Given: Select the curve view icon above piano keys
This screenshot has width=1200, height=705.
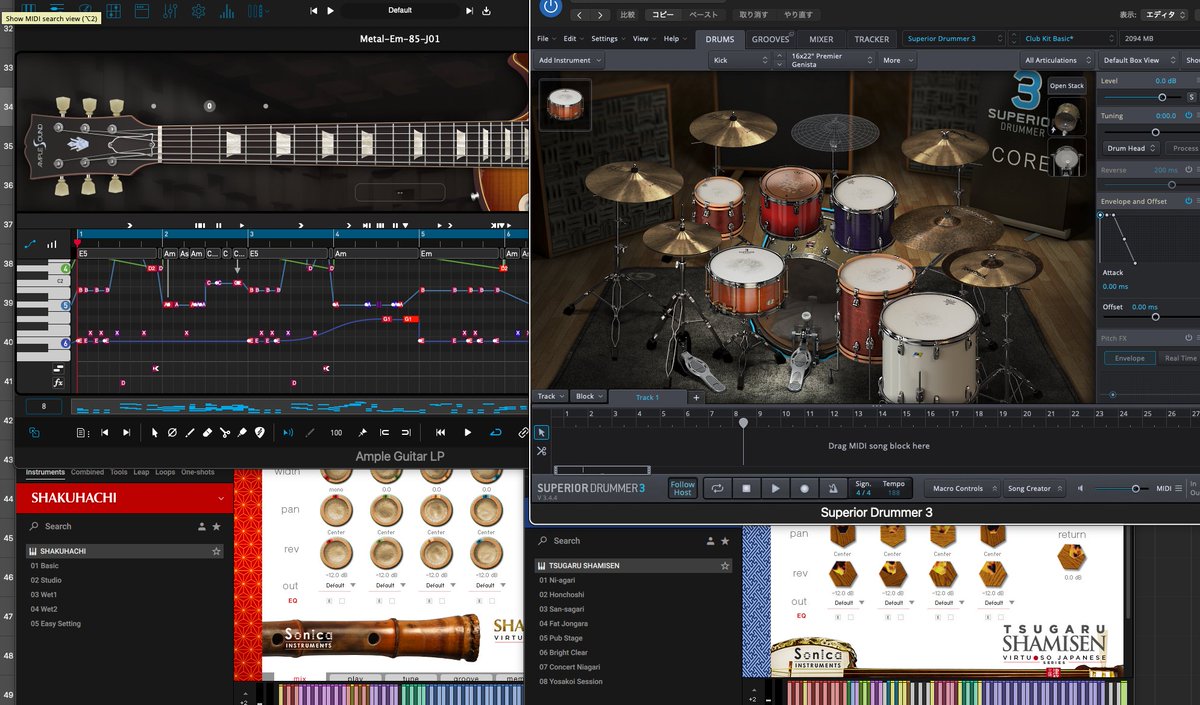Looking at the screenshot, I should [30, 243].
